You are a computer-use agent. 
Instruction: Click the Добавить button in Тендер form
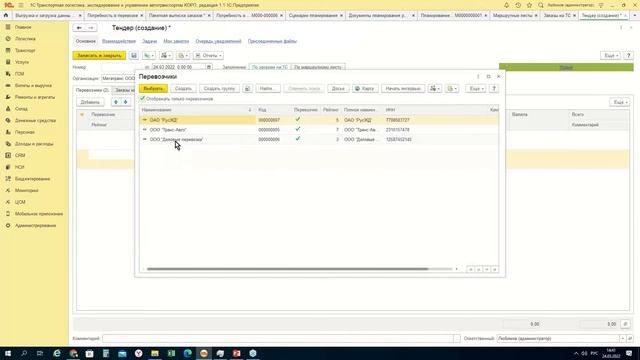click(90, 102)
